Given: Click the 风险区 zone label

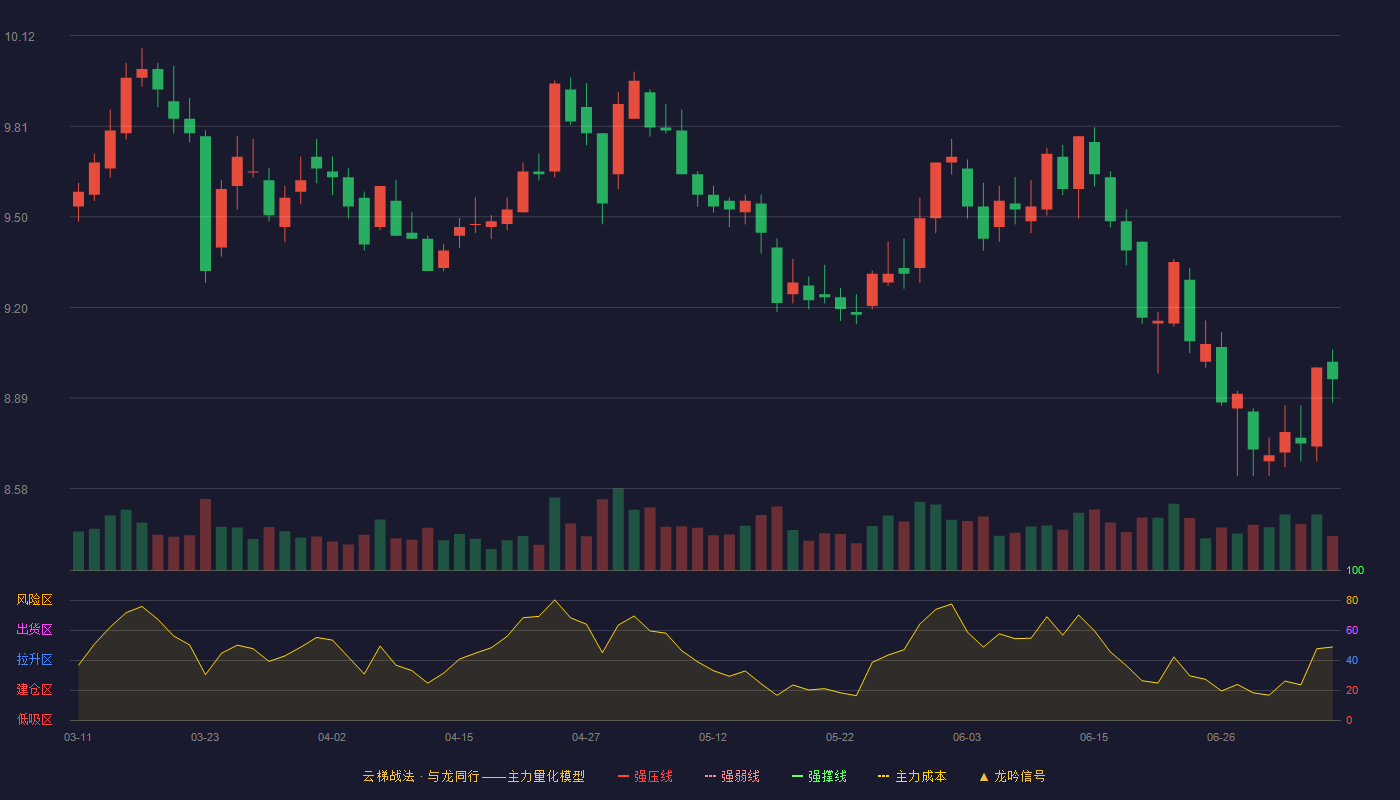Looking at the screenshot, I should point(34,600).
